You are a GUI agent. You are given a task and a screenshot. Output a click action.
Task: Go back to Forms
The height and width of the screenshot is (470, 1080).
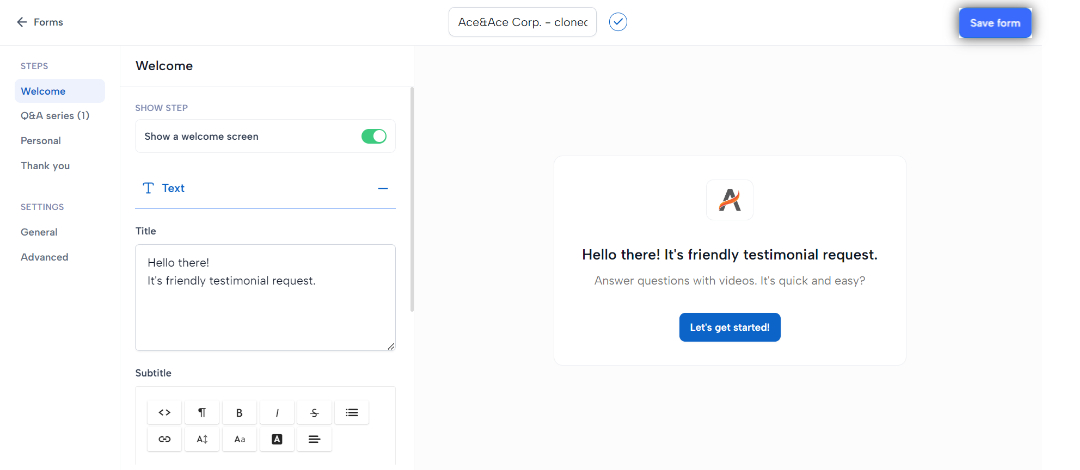40,22
